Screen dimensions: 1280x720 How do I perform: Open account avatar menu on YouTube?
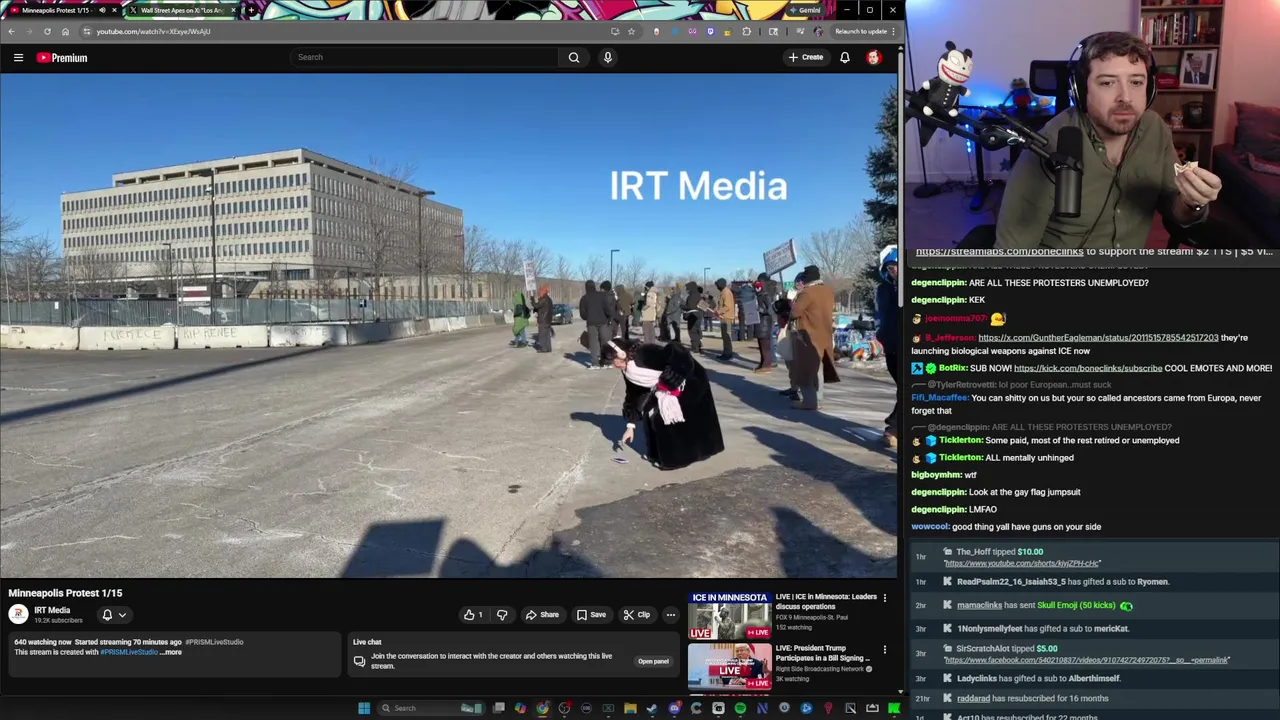[874, 57]
